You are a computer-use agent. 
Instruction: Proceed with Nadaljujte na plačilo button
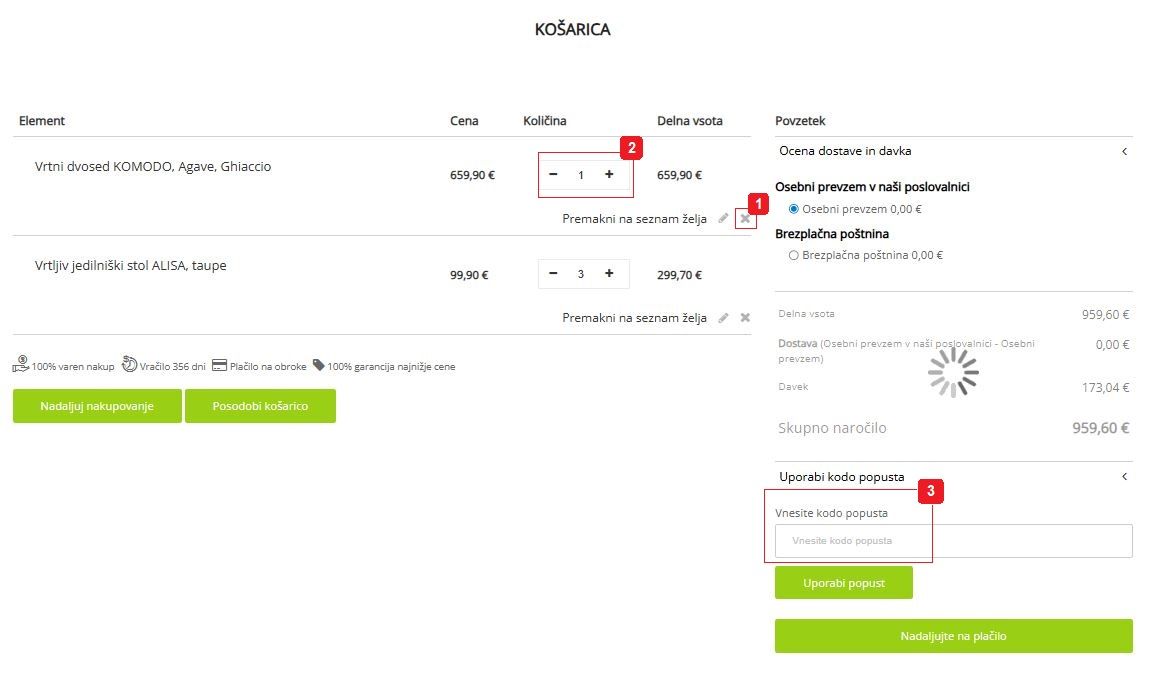coord(954,636)
